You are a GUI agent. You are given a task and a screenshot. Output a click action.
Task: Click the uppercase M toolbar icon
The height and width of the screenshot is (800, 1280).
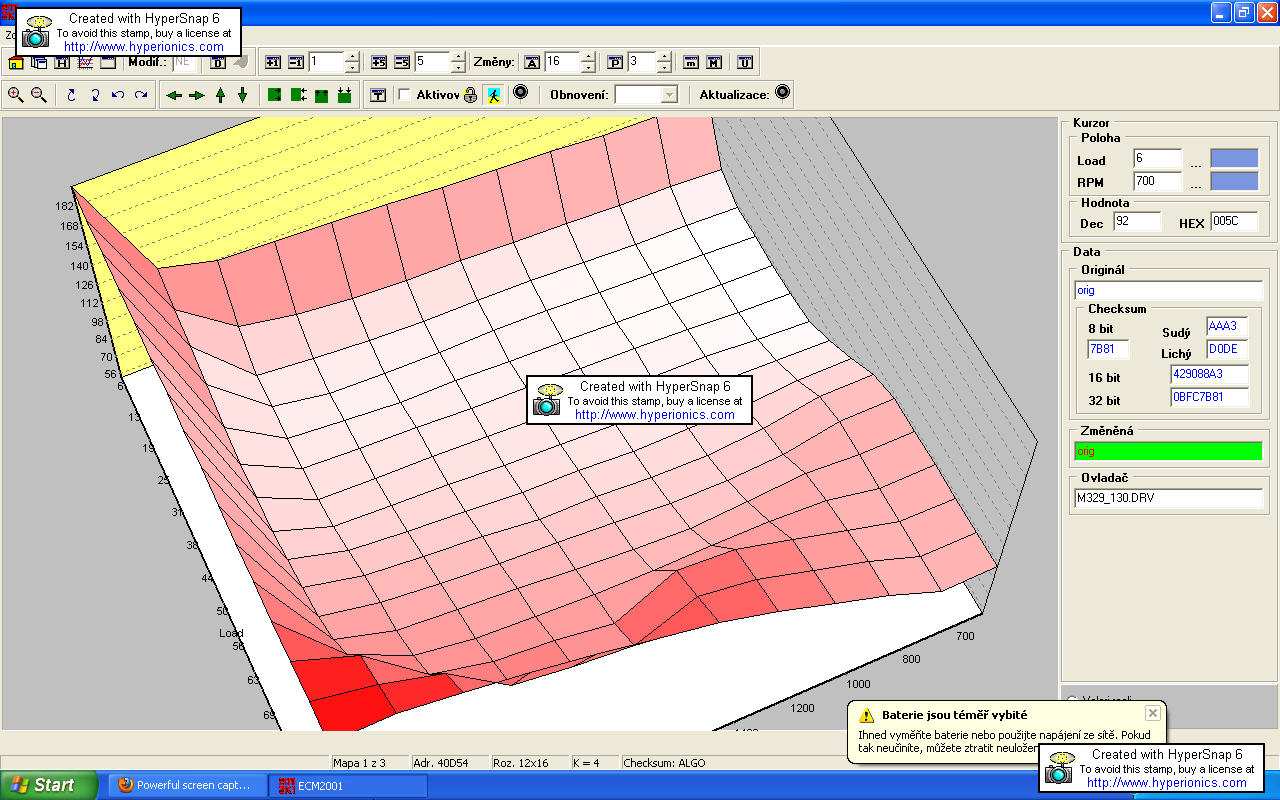[714, 62]
